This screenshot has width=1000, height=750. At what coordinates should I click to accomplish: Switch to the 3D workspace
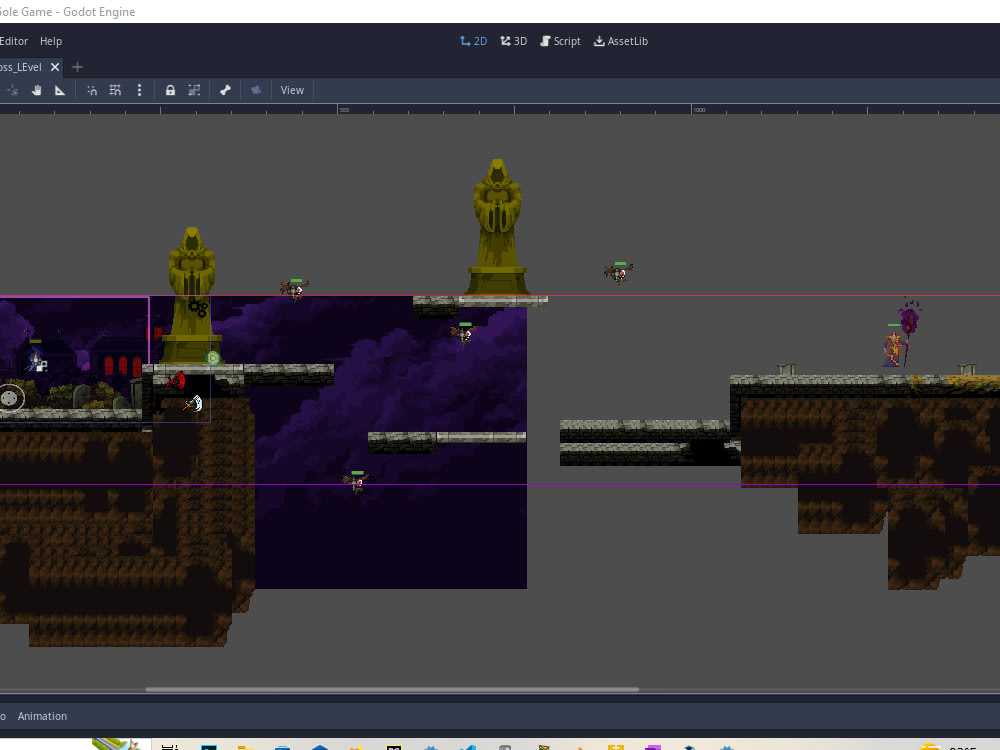point(513,41)
